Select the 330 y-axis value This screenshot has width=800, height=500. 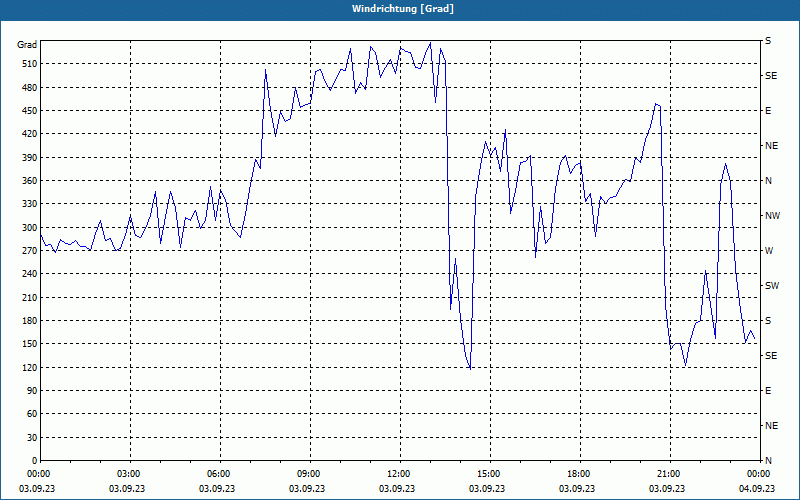click(29, 204)
